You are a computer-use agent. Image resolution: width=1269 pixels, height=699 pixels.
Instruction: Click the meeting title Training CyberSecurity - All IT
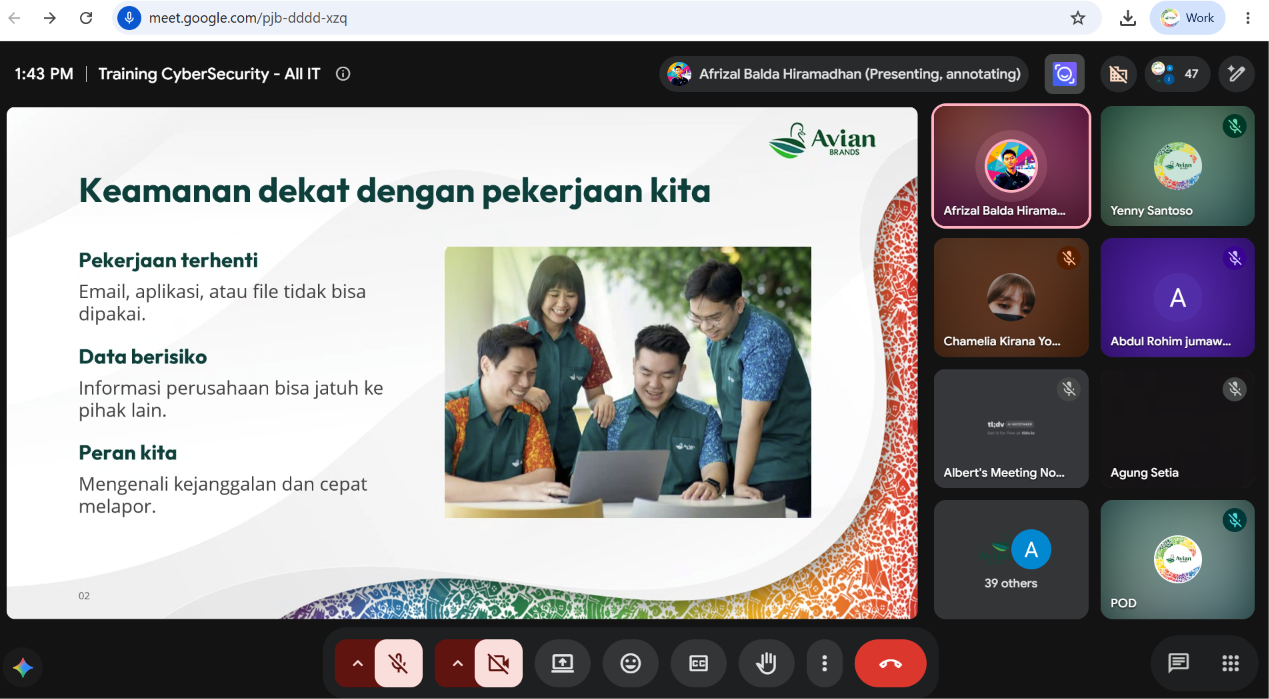209,73
